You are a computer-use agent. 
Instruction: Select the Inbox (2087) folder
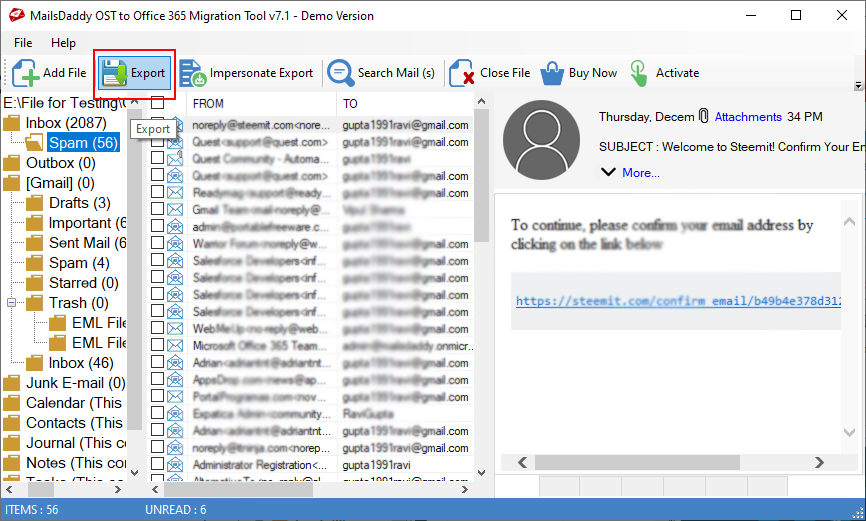pos(66,123)
